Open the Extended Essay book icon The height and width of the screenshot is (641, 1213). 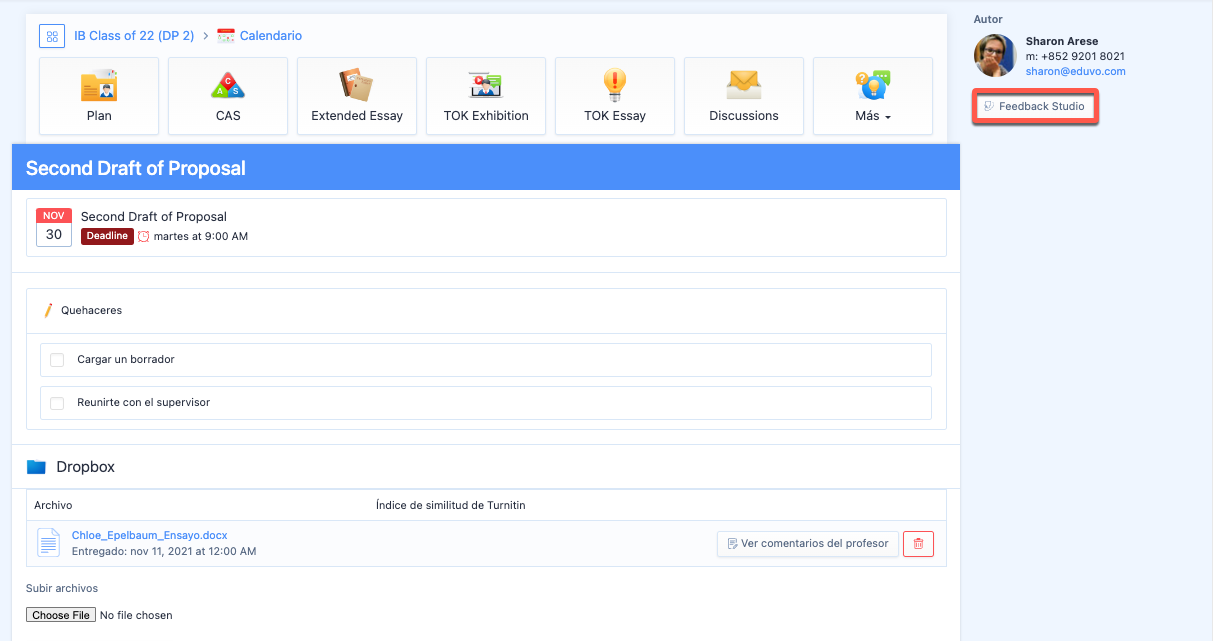click(x=356, y=87)
